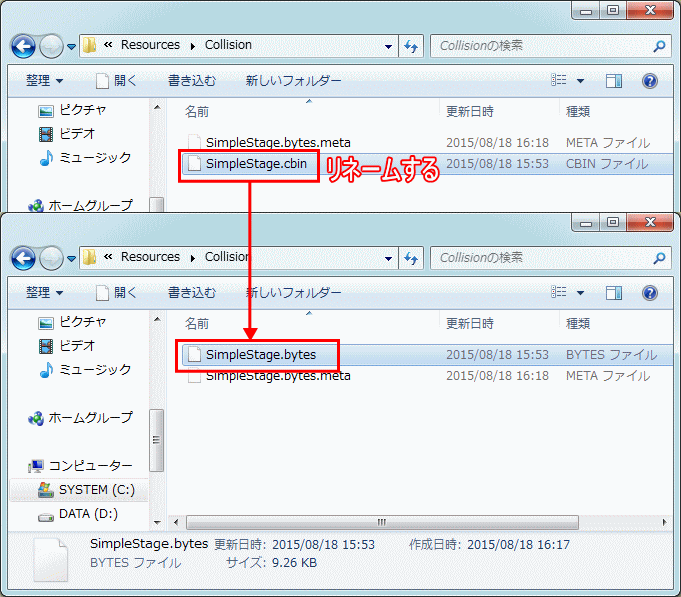The width and height of the screenshot is (681, 597).
Task: Click 新しいフォルダー in lower toolbar
Action: tap(293, 293)
